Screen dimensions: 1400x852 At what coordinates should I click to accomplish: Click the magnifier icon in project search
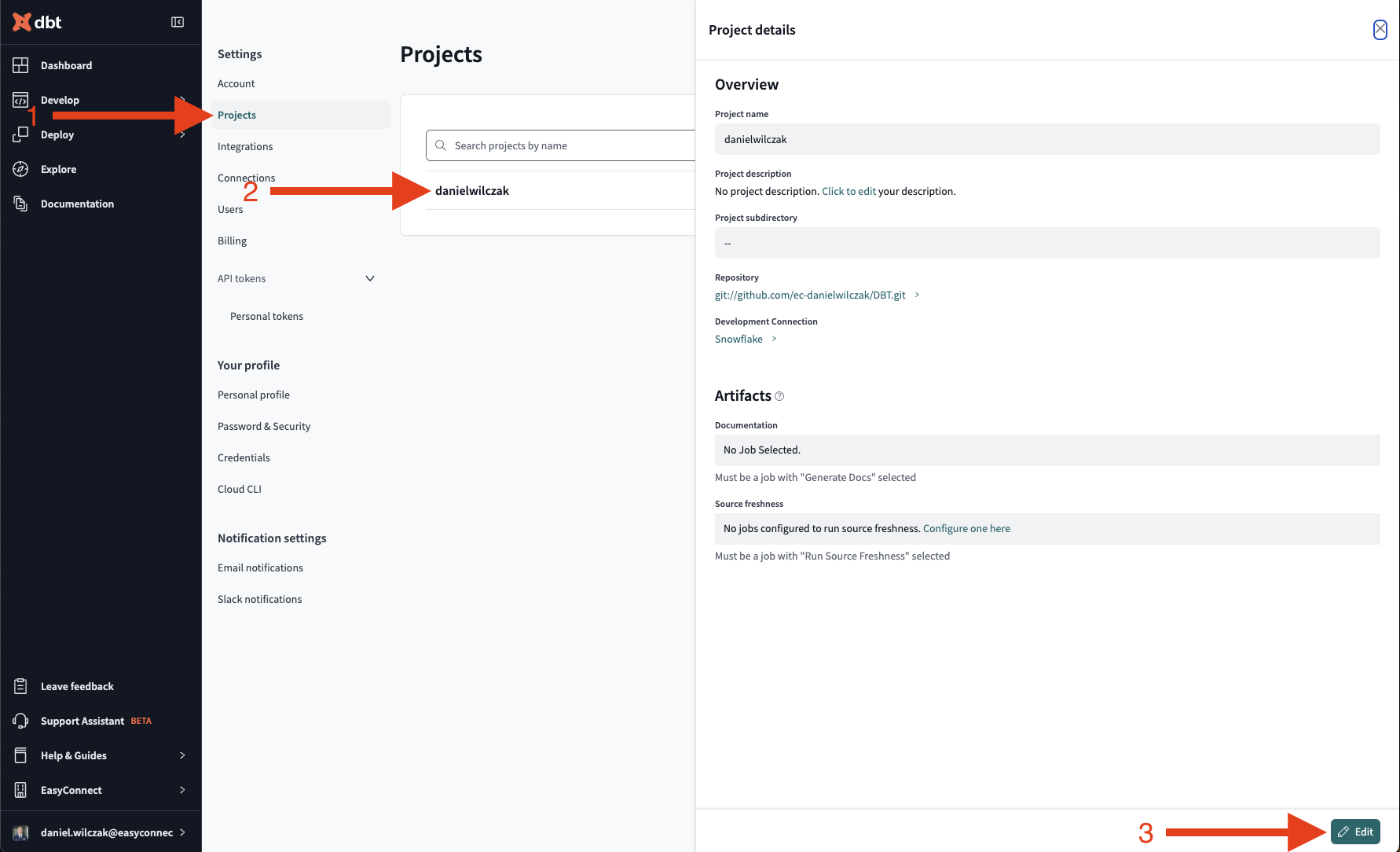point(441,145)
